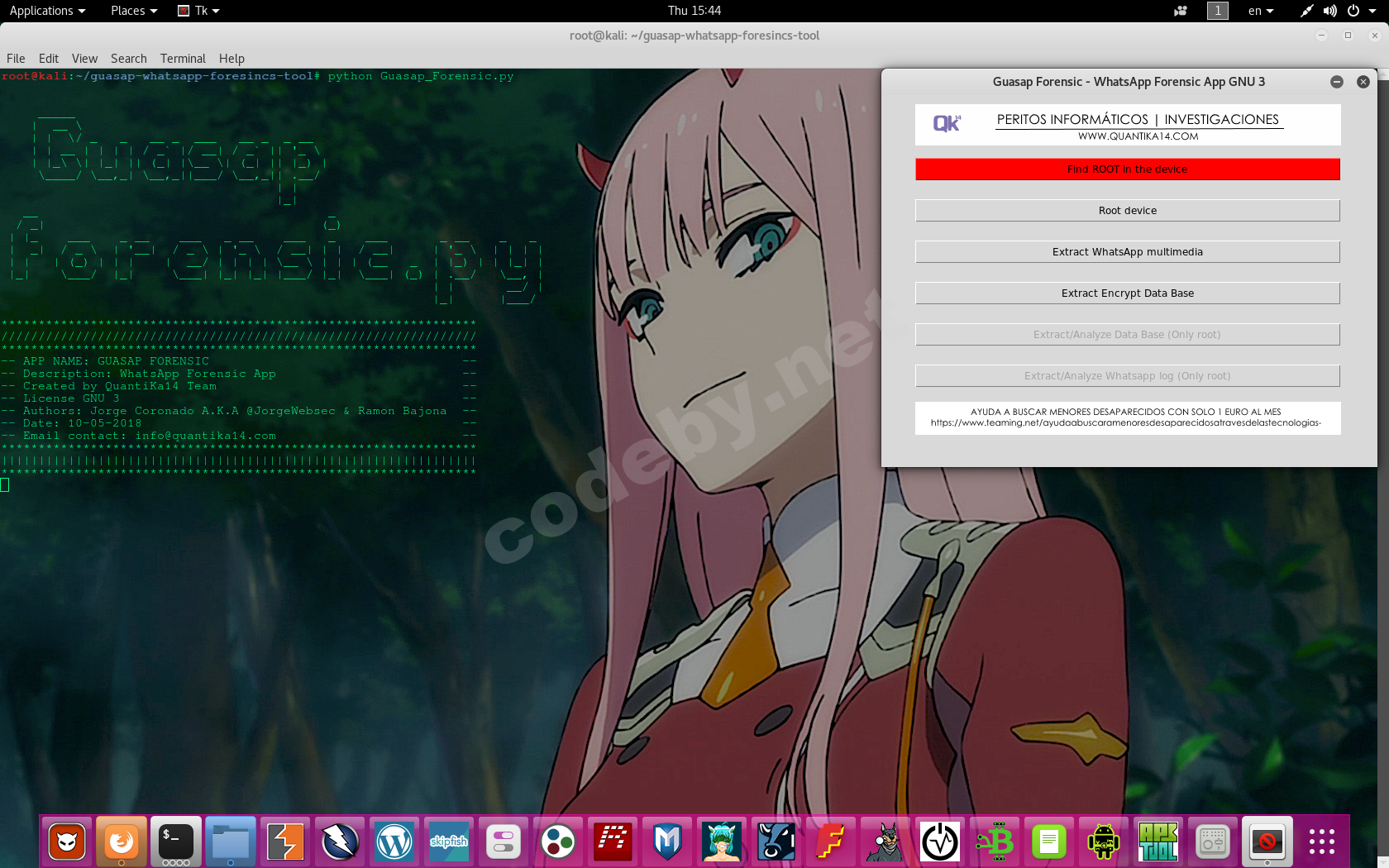Start Metasploit Framework from the dock
The image size is (1389, 868).
coord(667,842)
